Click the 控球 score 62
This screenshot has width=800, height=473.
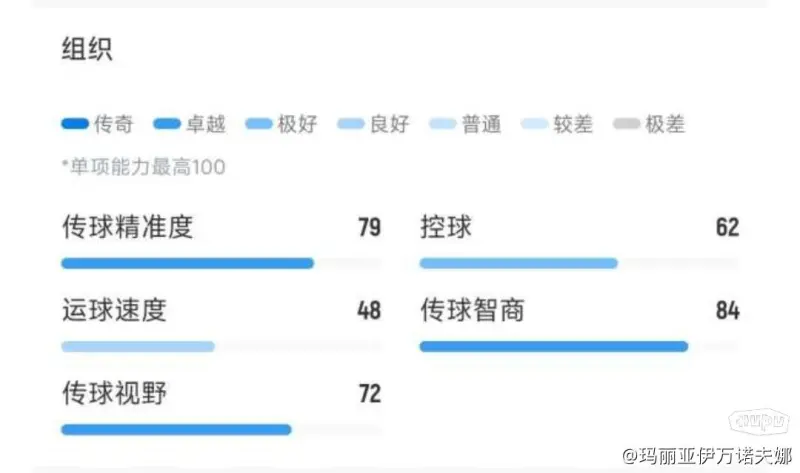click(728, 227)
